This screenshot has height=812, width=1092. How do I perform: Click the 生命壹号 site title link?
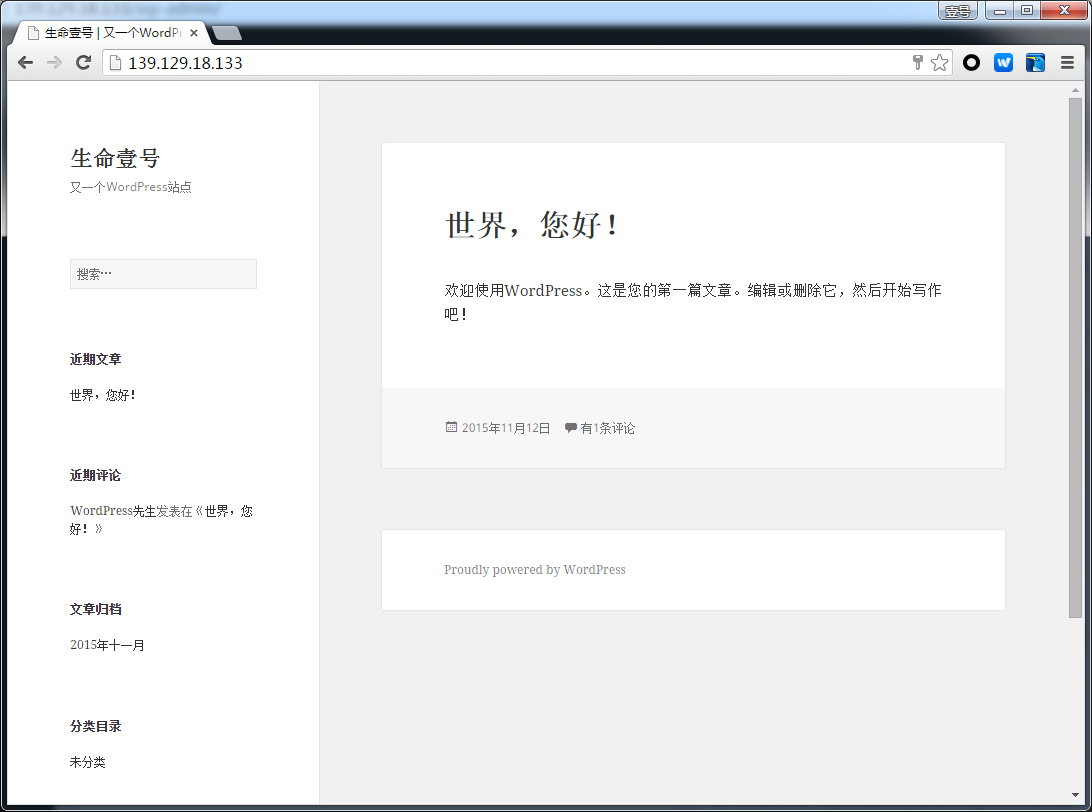pyautogui.click(x=115, y=158)
